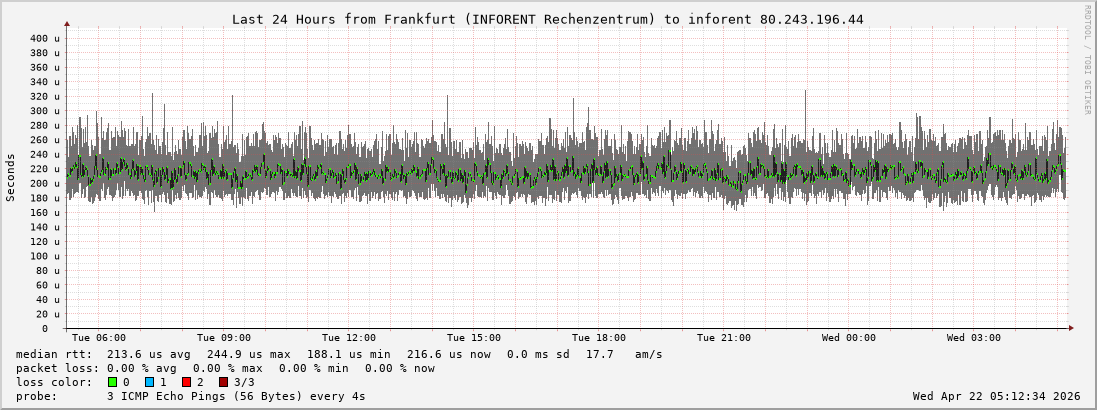The height and width of the screenshot is (410, 1097).
Task: Click the RRDTOOL / TOBI OETIKER watermark
Action: (x=1087, y=59)
